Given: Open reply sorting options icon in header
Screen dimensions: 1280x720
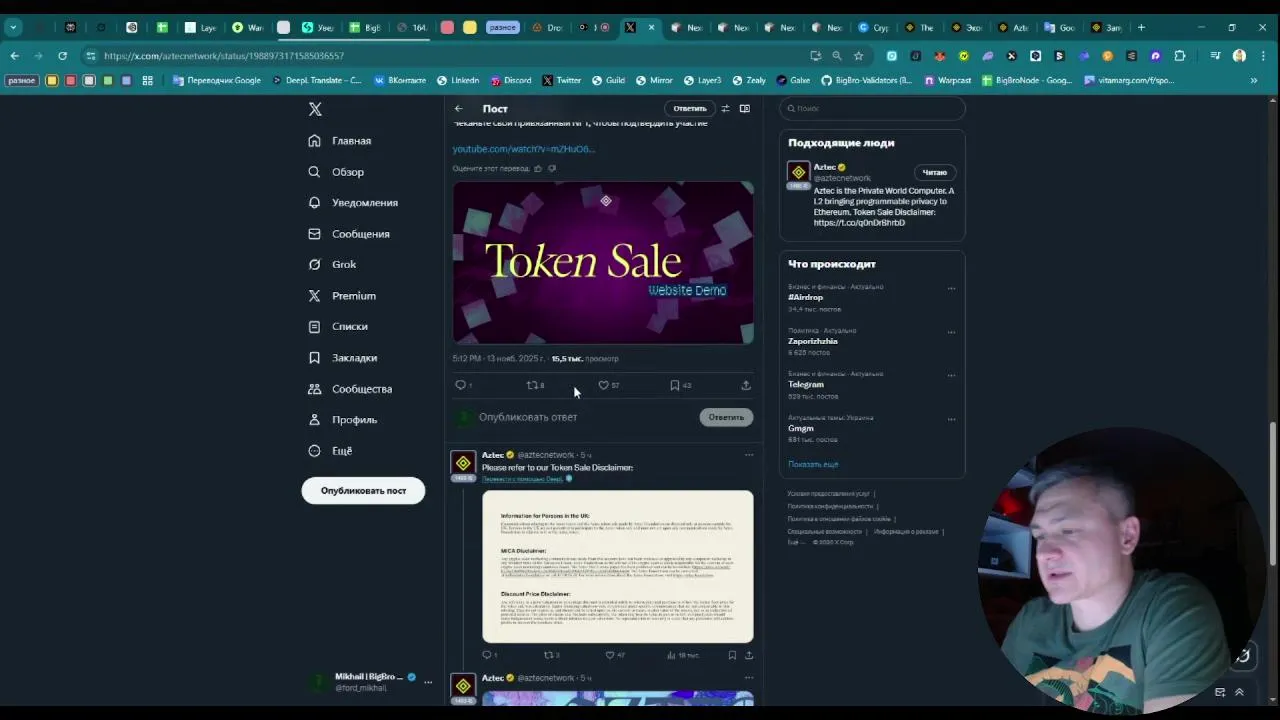Looking at the screenshot, I should pos(726,108).
